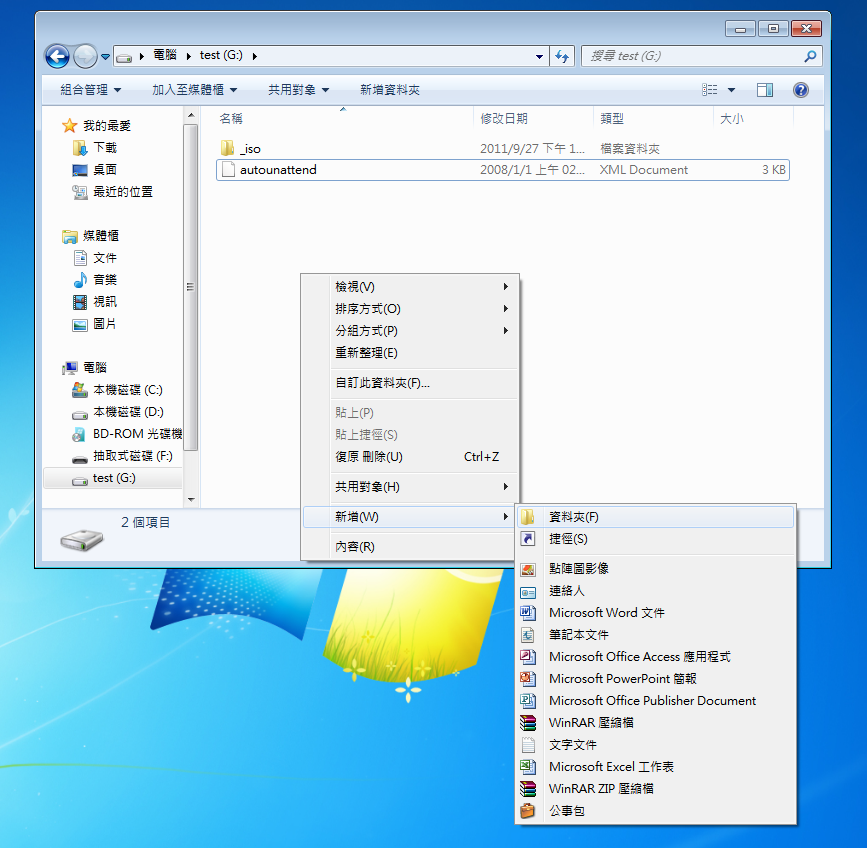The height and width of the screenshot is (848, 867).
Task: Create new 文字文件
Action: [656, 745]
